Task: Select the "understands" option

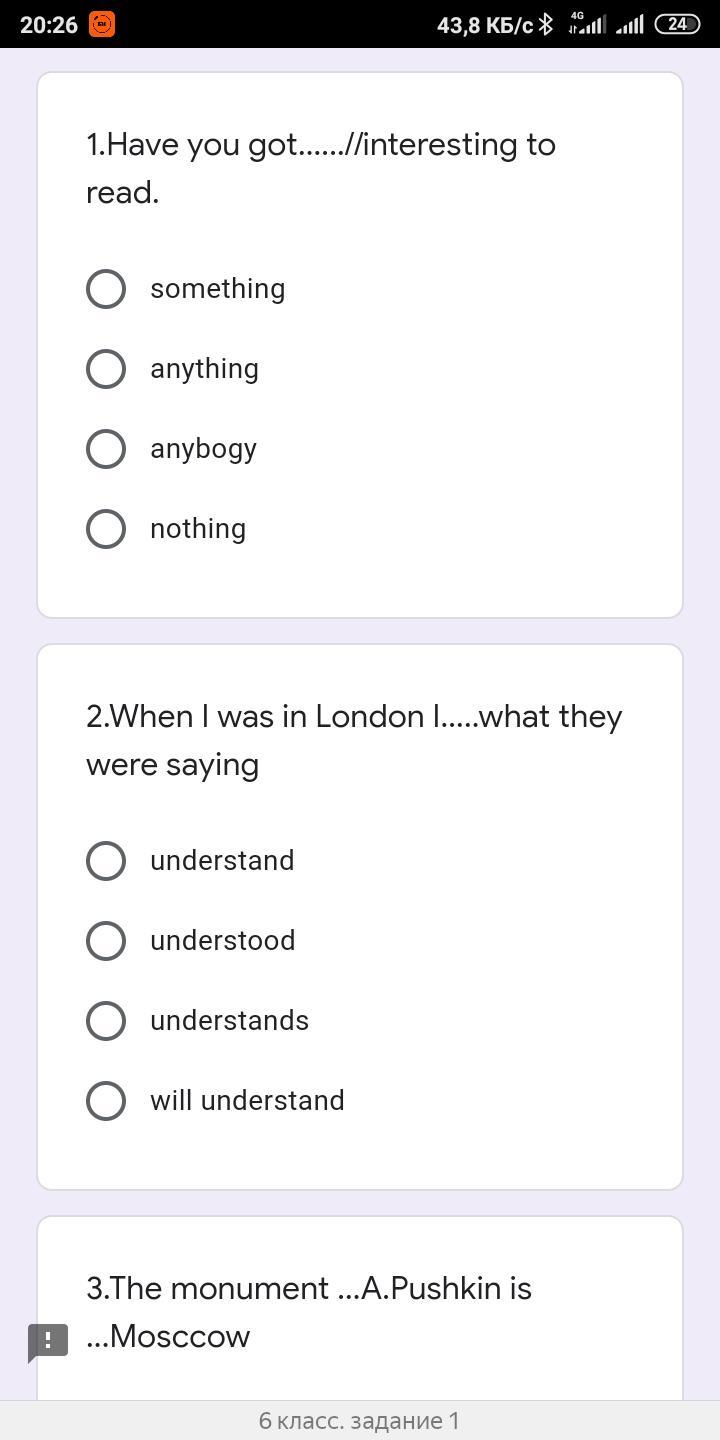Action: pos(106,1021)
